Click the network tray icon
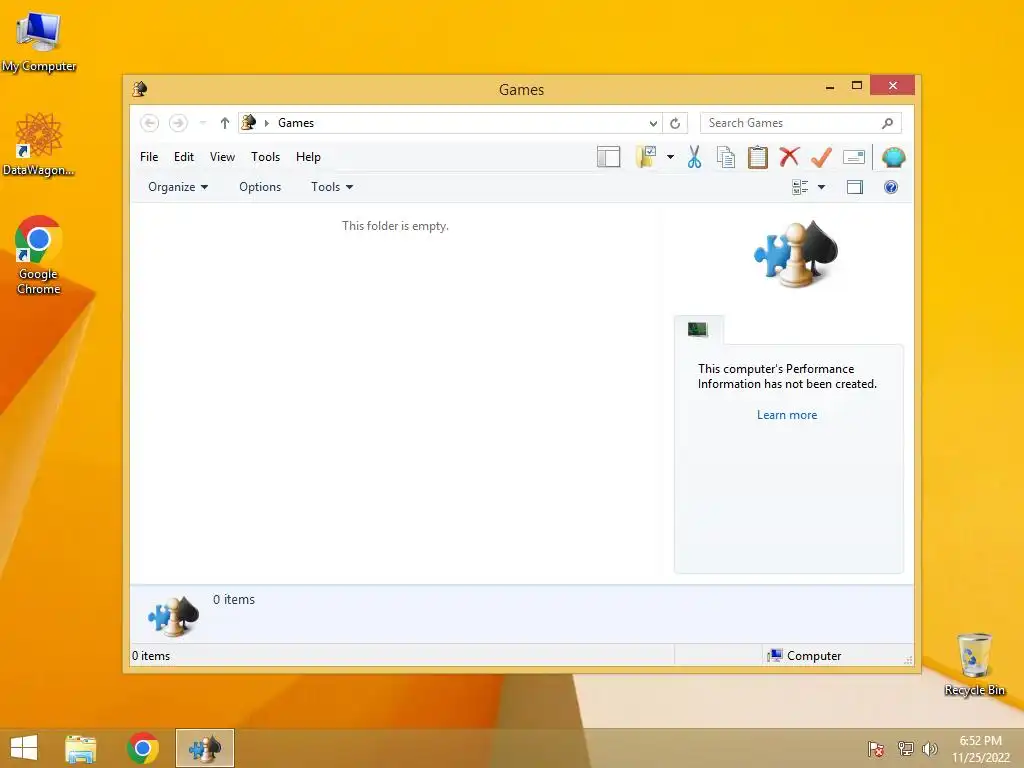The image size is (1024, 768). point(905,749)
